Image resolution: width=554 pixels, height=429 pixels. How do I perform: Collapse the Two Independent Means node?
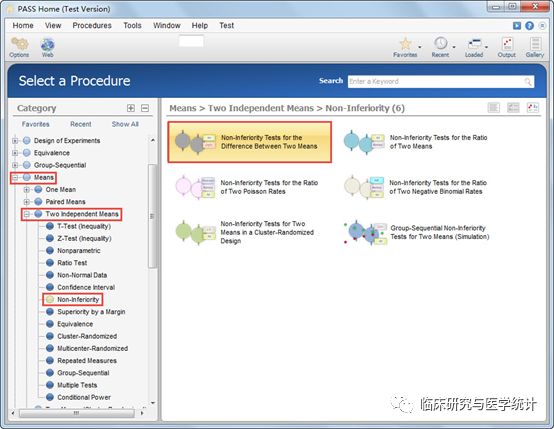click(x=26, y=214)
